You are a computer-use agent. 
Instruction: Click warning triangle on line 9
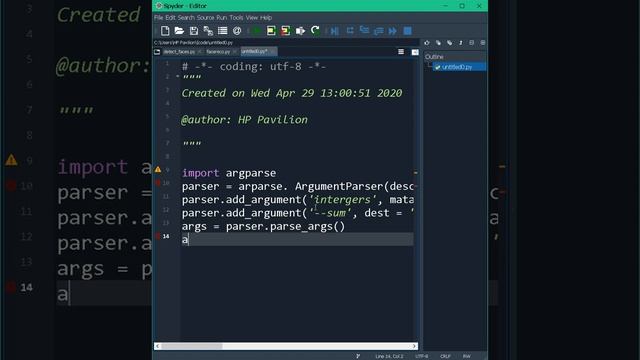(158, 169)
